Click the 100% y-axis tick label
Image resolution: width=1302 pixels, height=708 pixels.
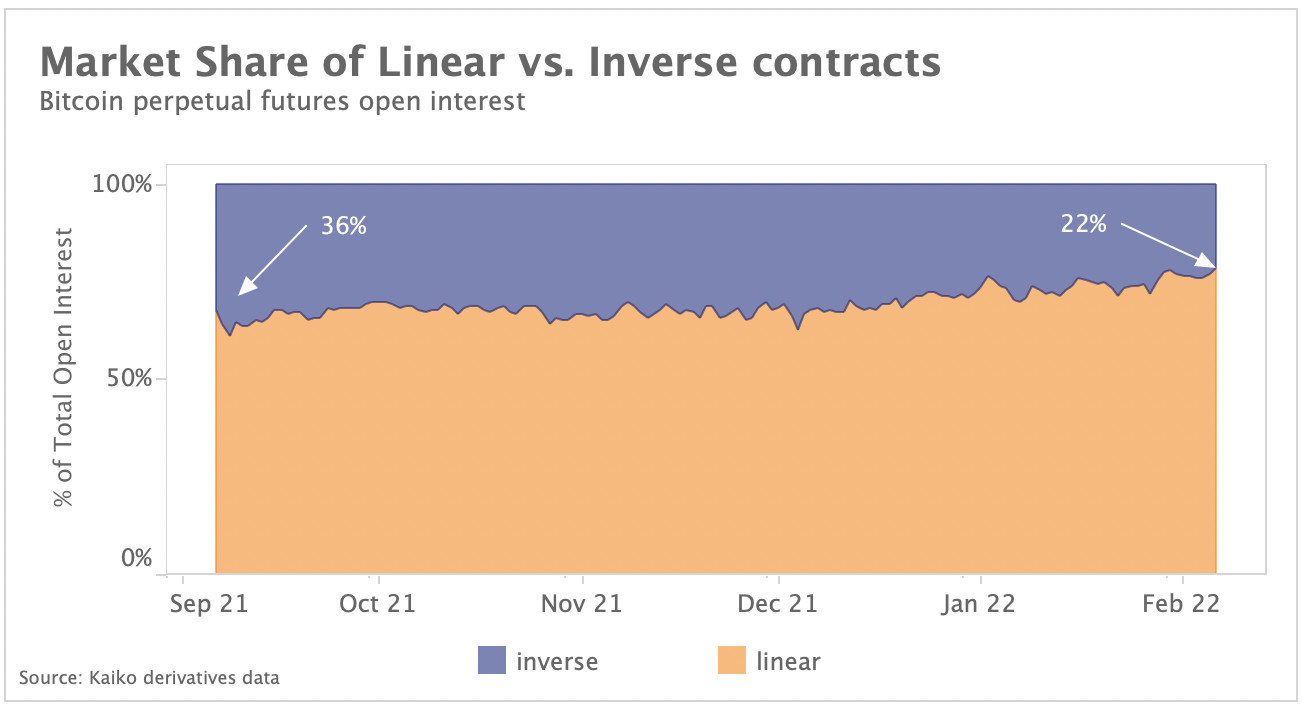pyautogui.click(x=122, y=185)
